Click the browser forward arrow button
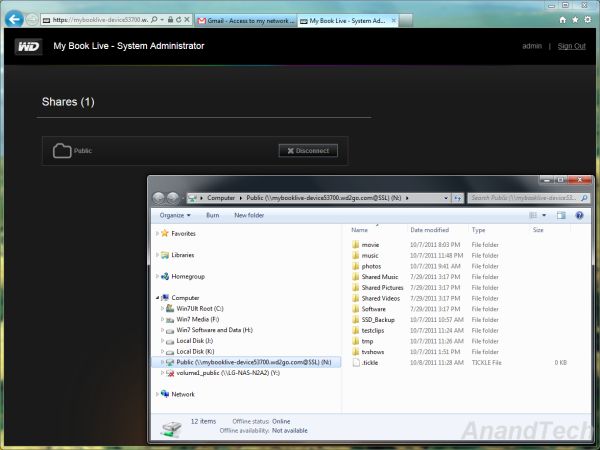Viewport: 600px width, 450px height. pyautogui.click(x=32, y=20)
